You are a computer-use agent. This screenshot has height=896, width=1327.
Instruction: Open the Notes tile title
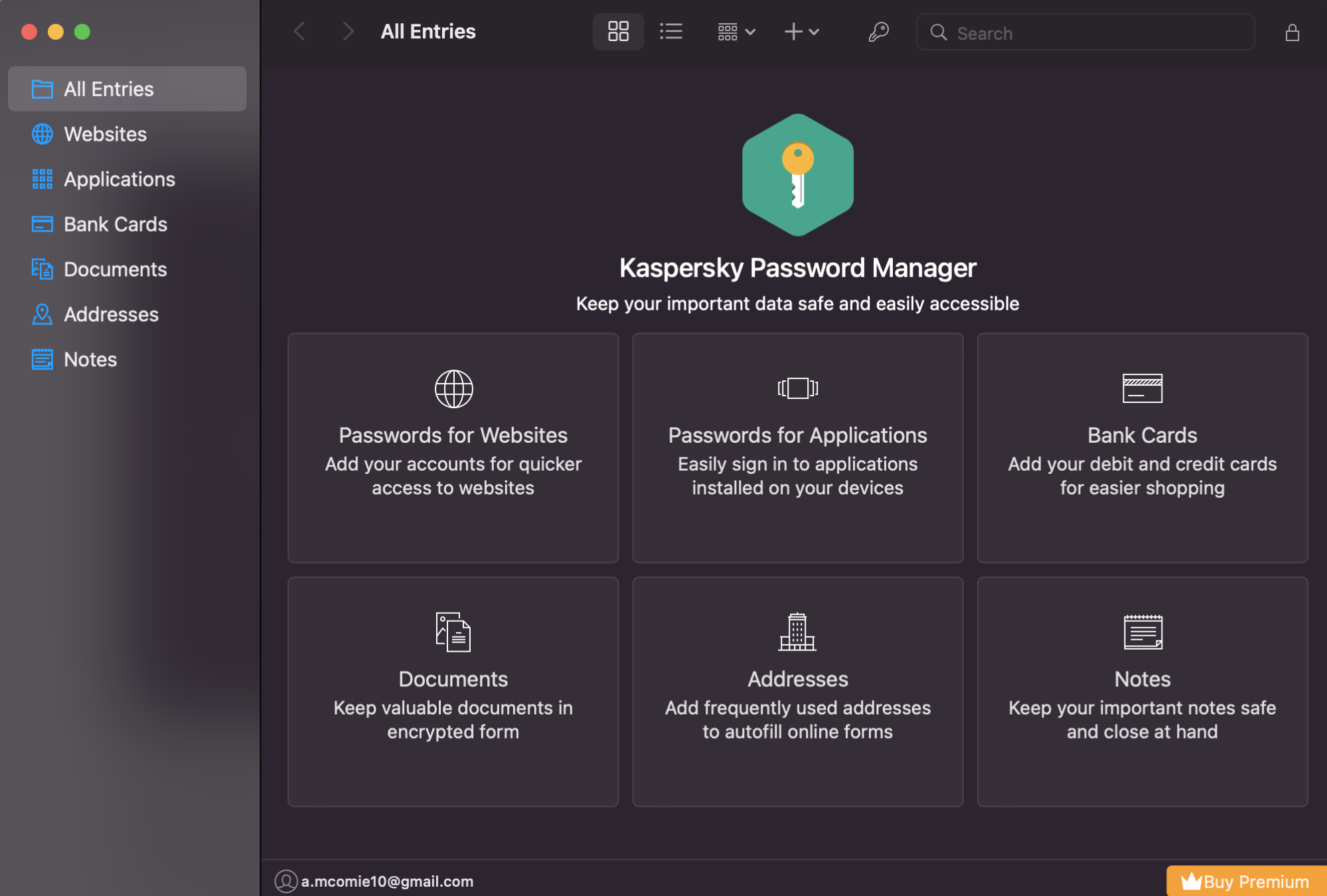pyautogui.click(x=1142, y=679)
